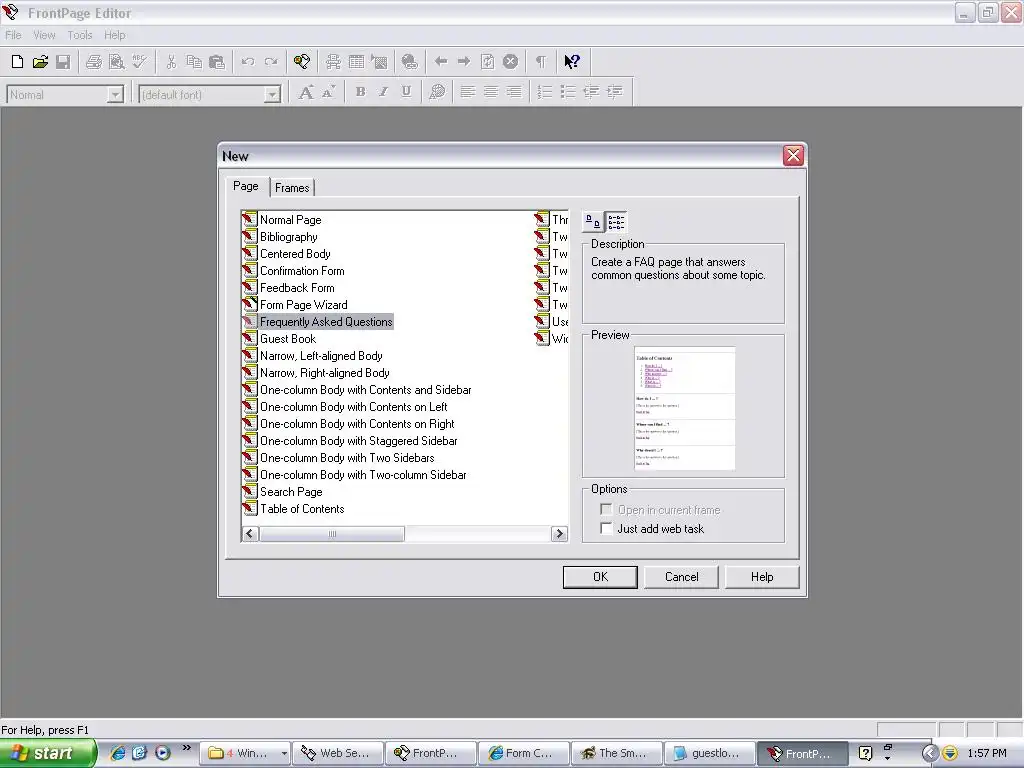Viewport: 1024px width, 768px height.
Task: Open the Normal style dropdown
Action: pos(116,95)
